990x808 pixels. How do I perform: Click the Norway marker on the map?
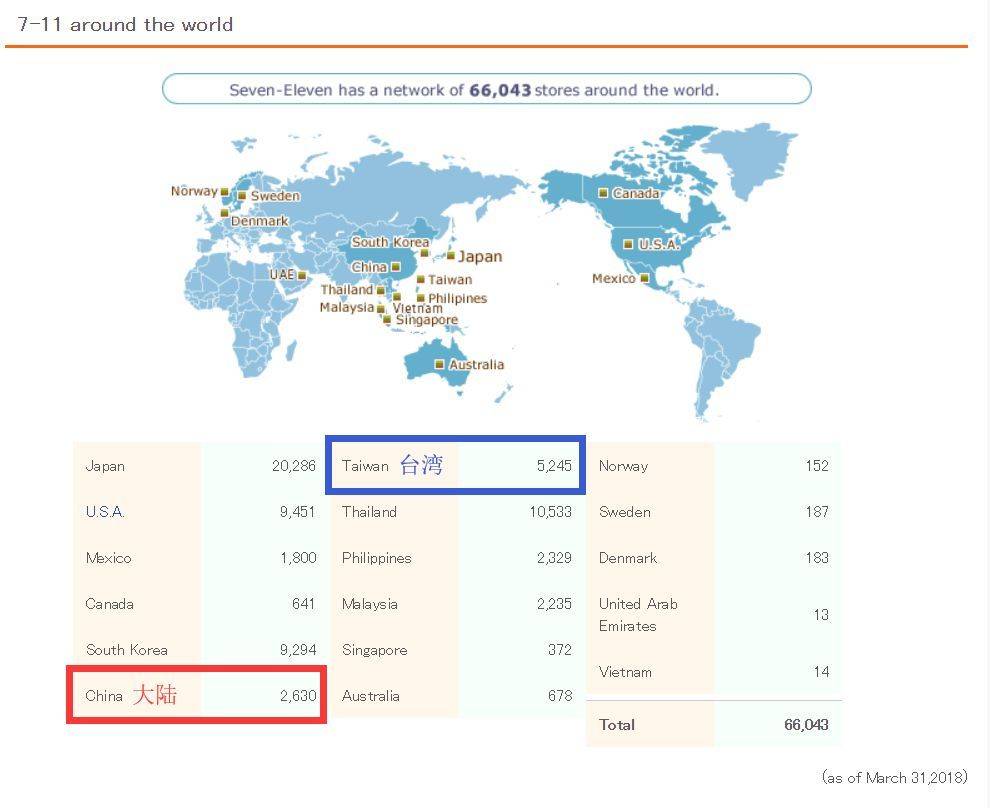pos(224,192)
